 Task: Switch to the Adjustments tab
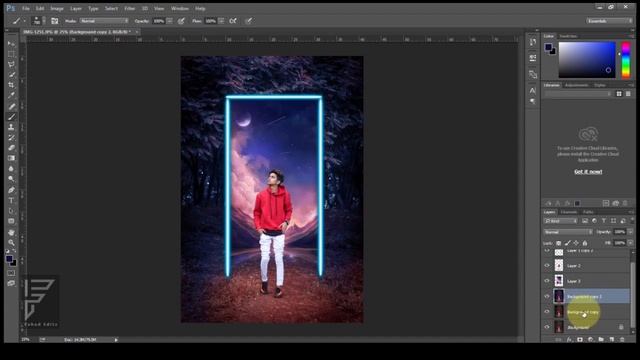[576, 85]
